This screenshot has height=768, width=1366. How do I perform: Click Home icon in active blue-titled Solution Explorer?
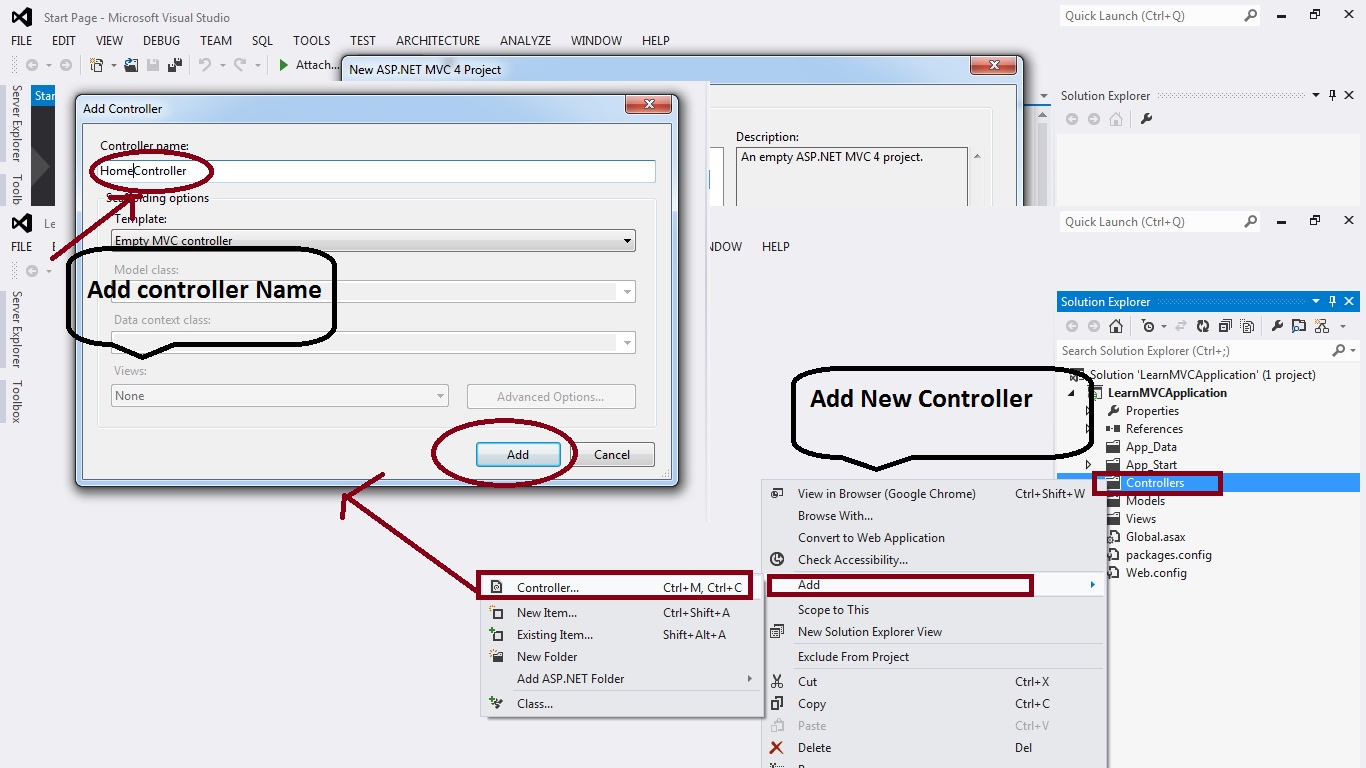click(1116, 326)
